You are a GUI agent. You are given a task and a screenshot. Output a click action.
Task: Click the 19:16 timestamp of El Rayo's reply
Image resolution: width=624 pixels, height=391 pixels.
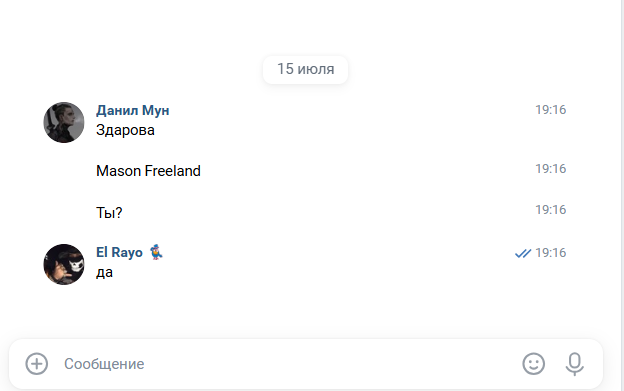pos(550,253)
